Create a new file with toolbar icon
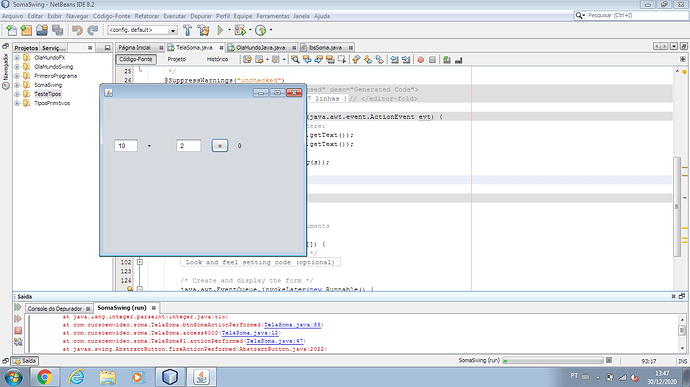The width and height of the screenshot is (690, 387). point(11,30)
